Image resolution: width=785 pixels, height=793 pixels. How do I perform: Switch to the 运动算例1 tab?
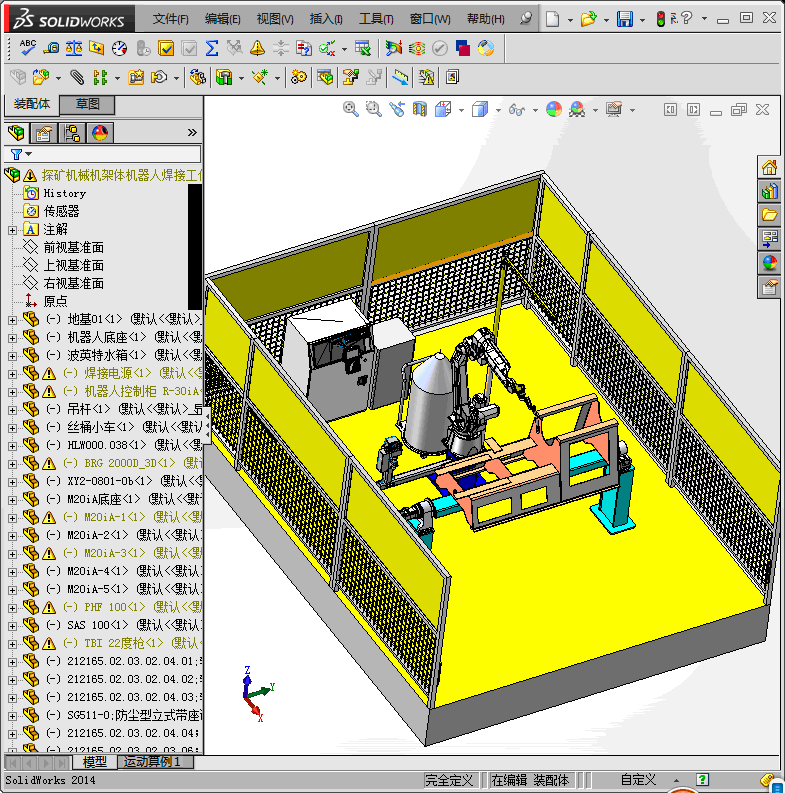[x=155, y=762]
